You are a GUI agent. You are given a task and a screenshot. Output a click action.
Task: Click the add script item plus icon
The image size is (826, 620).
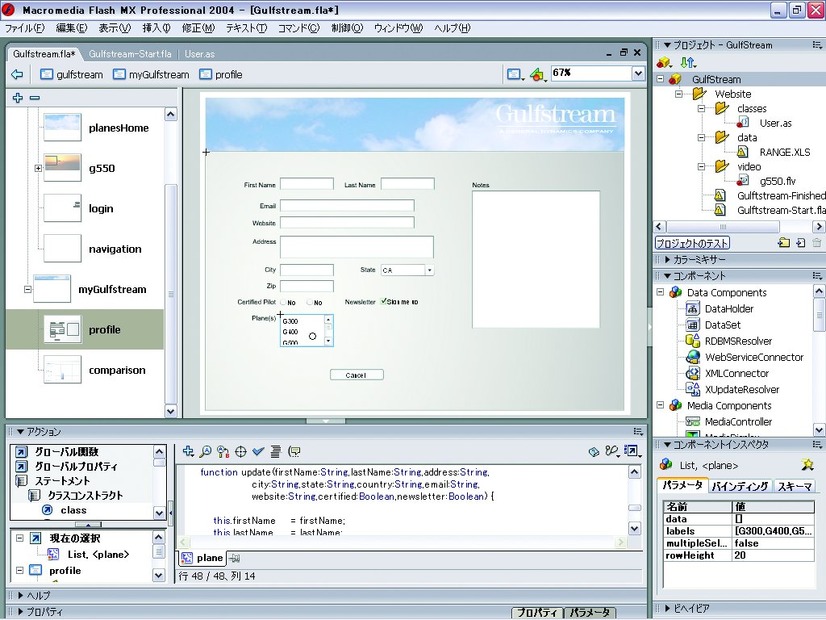pos(189,452)
